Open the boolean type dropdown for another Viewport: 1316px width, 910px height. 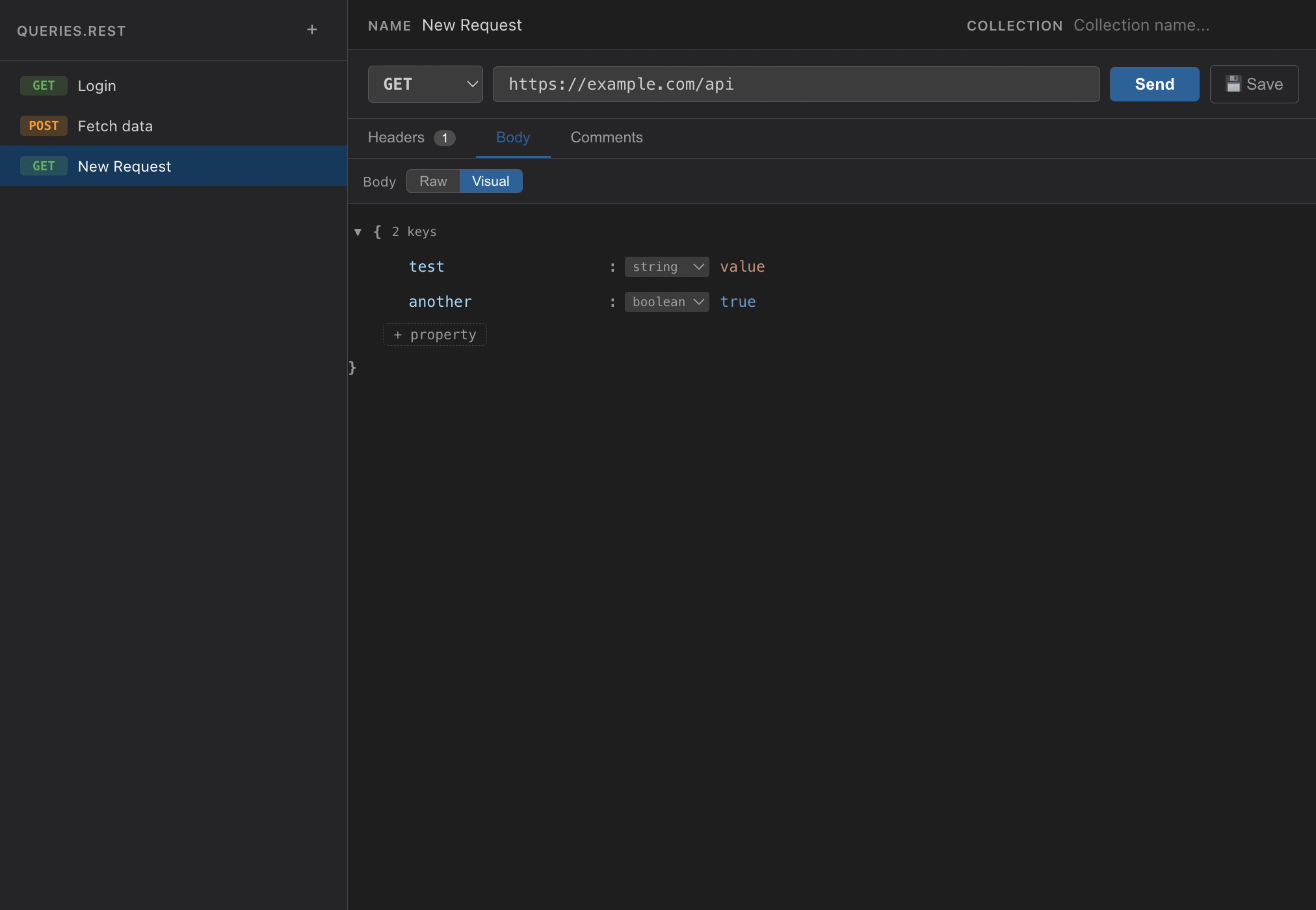tap(666, 302)
